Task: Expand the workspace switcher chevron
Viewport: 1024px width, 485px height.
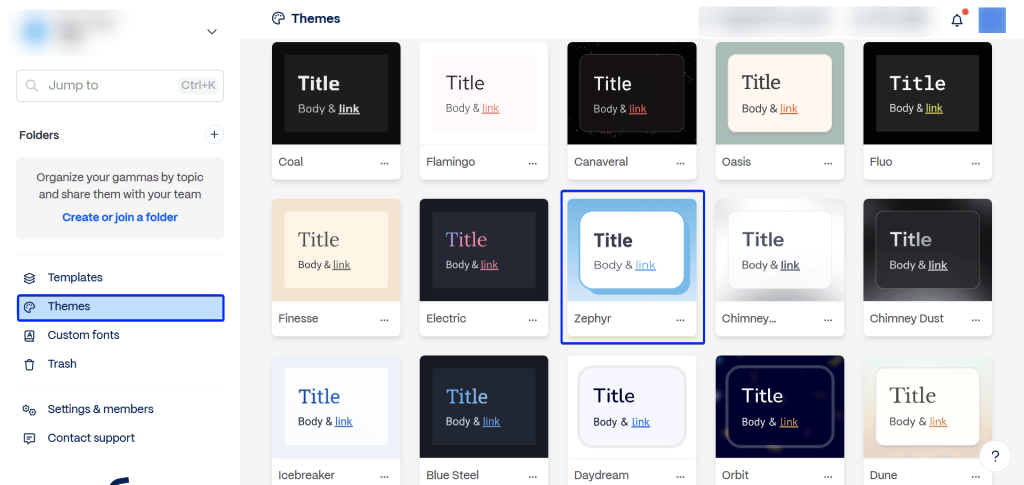Action: point(212,32)
